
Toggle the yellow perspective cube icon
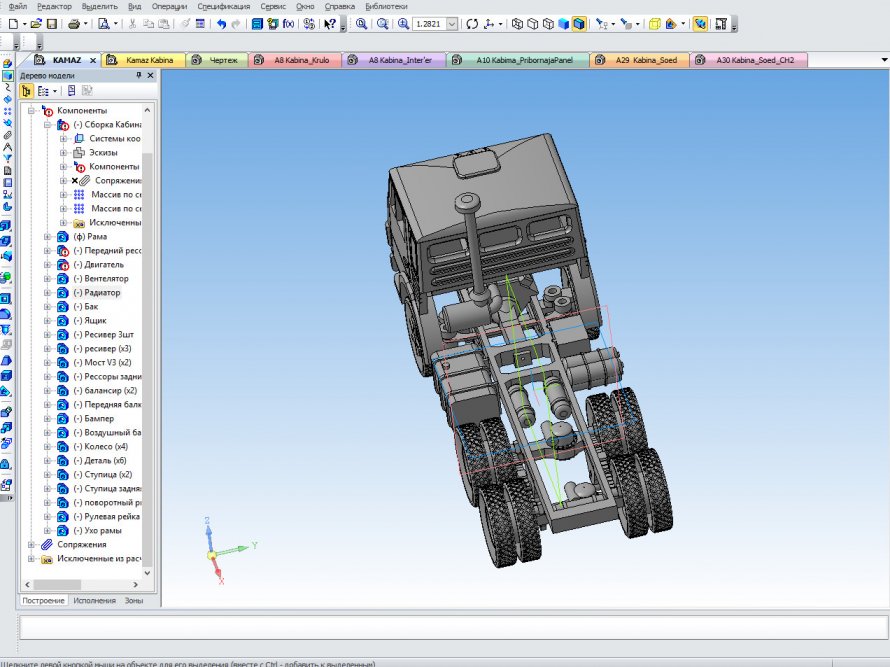click(654, 24)
